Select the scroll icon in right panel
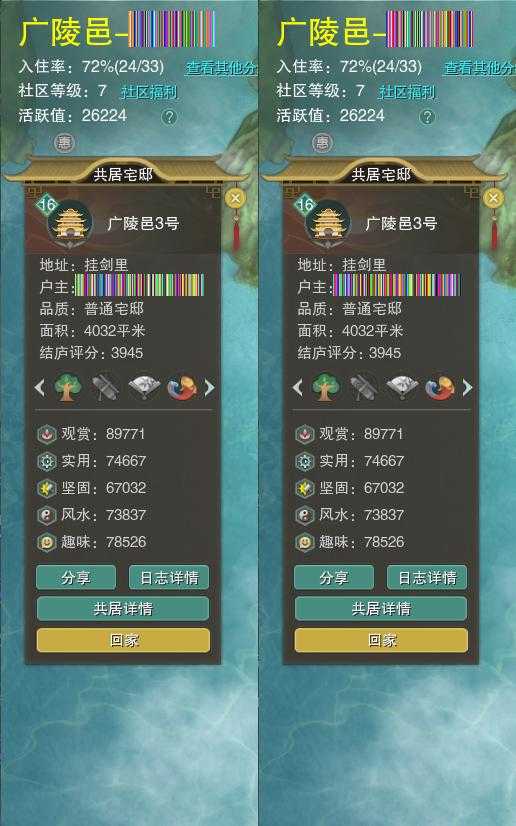Image resolution: width=516 pixels, height=826 pixels. tap(363, 388)
